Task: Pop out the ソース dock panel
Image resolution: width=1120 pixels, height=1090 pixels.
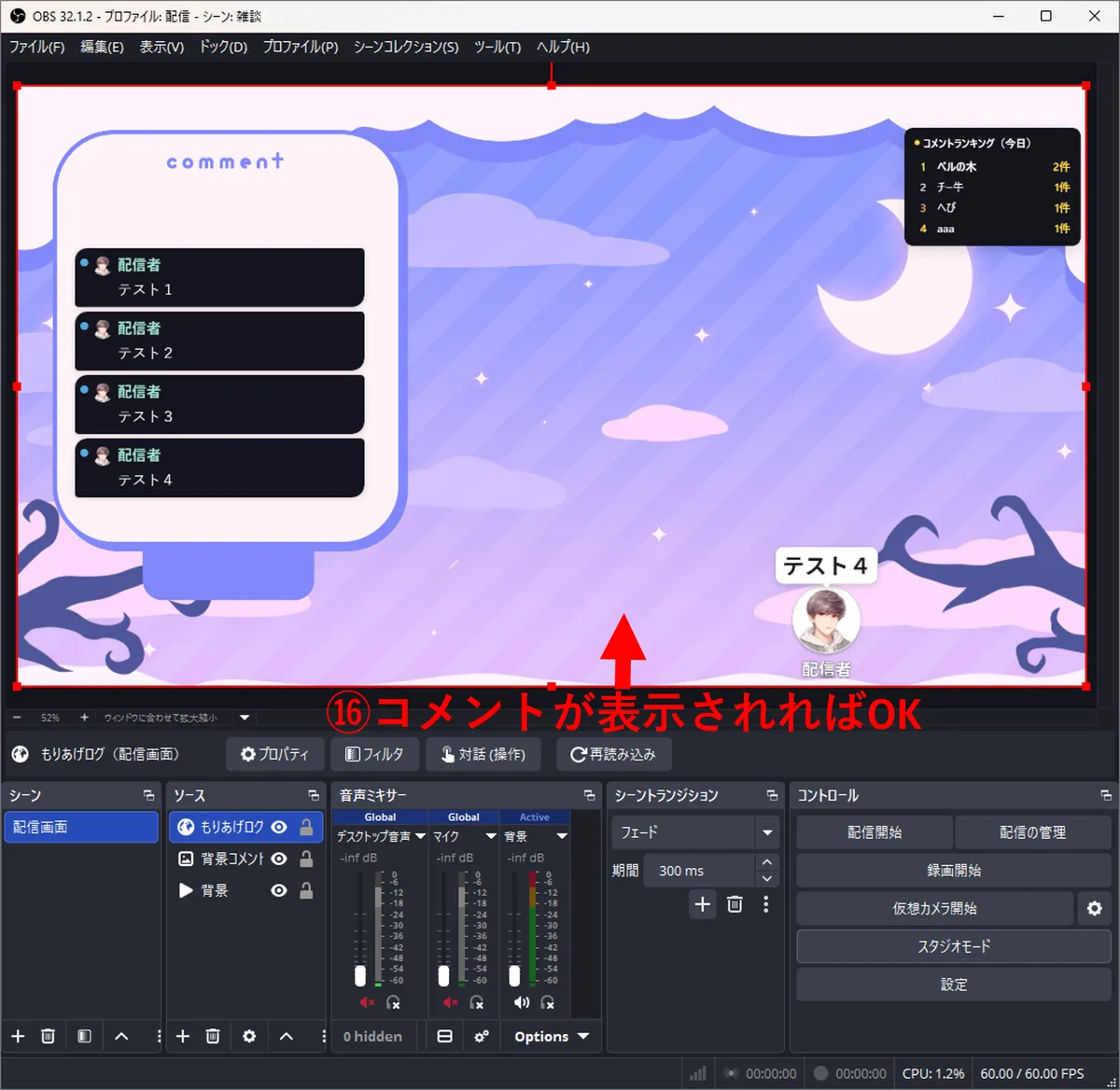Action: click(314, 795)
